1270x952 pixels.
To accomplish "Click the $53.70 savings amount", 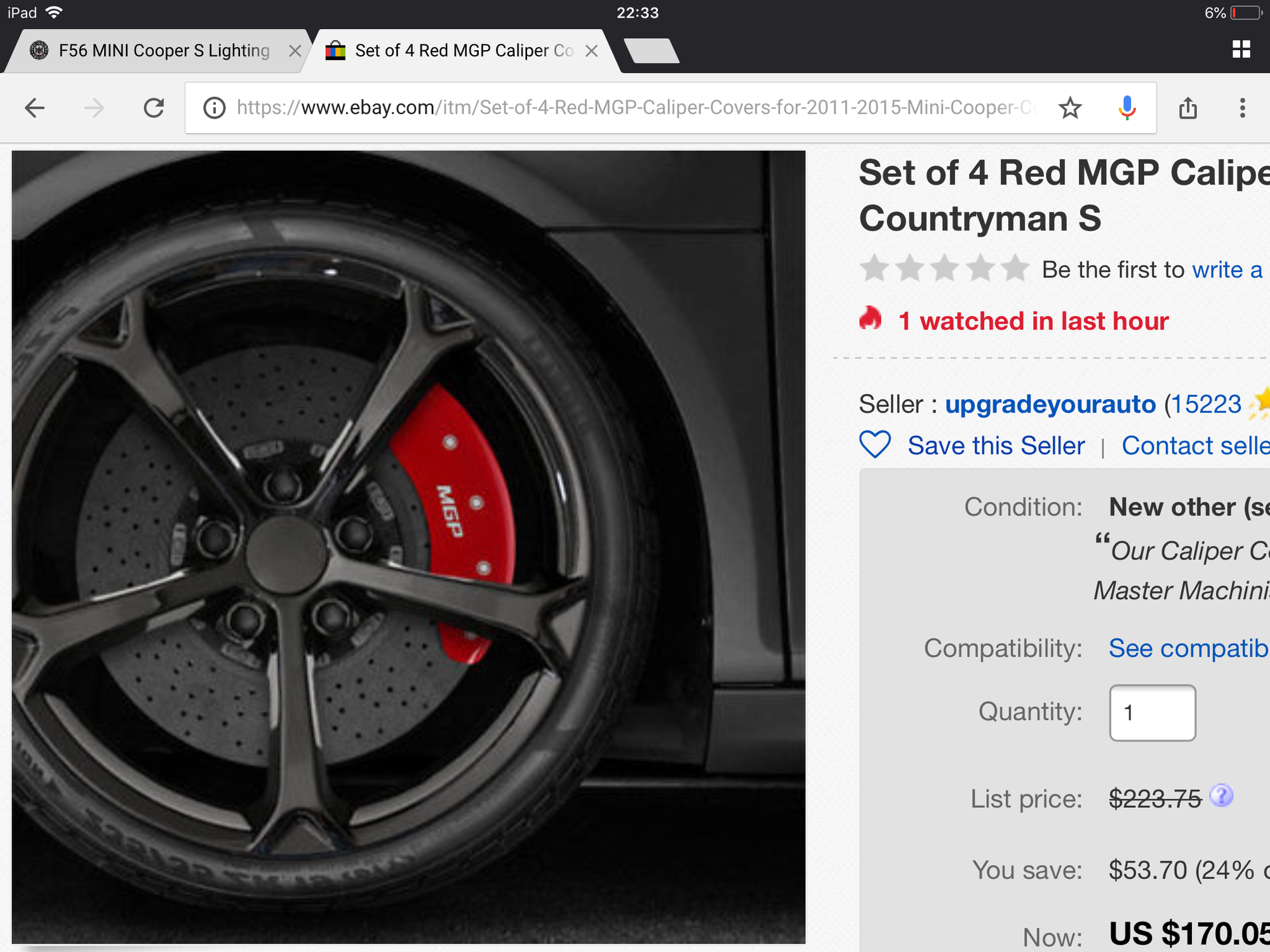I will pyautogui.click(x=1148, y=870).
